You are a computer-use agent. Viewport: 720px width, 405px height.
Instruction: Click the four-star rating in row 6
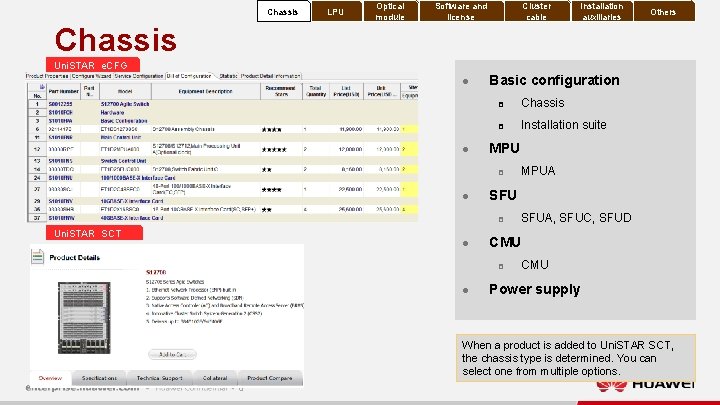pos(271,130)
